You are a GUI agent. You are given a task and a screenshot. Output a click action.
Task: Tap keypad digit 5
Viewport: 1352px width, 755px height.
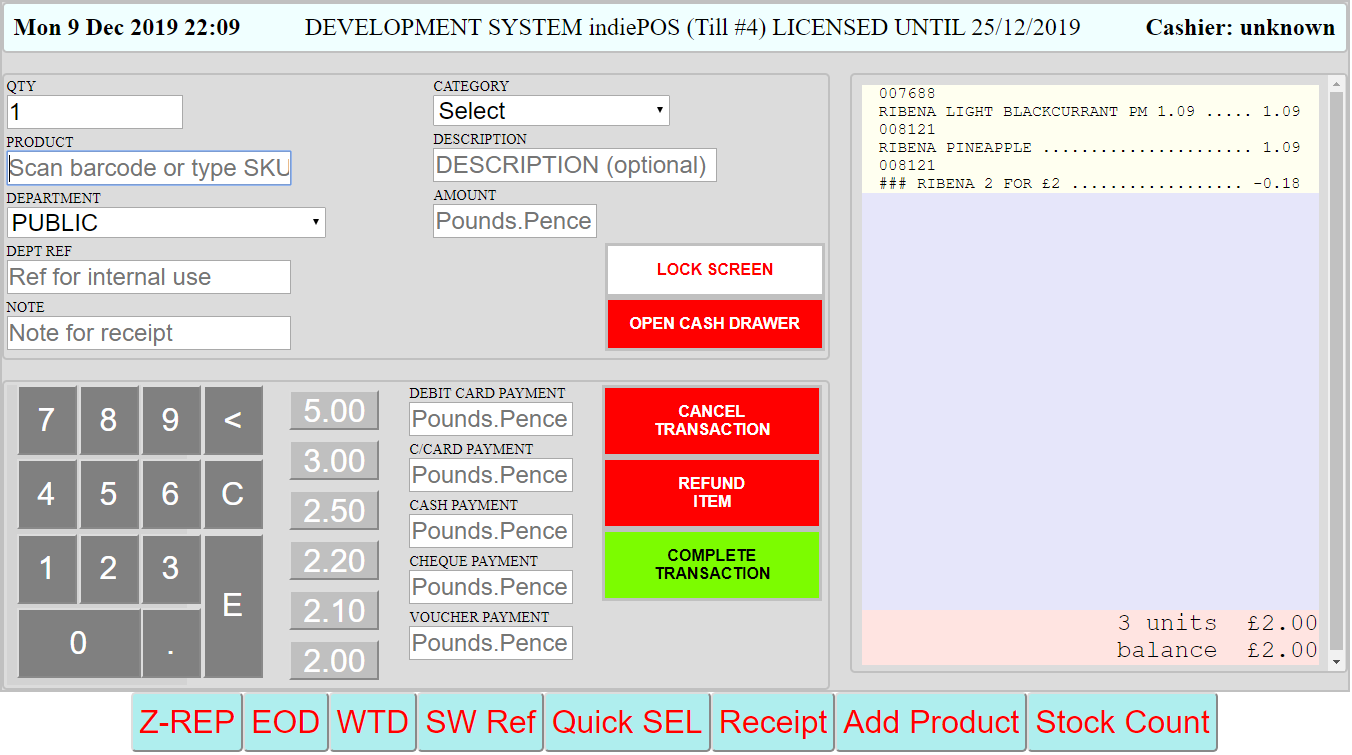pyautogui.click(x=109, y=494)
